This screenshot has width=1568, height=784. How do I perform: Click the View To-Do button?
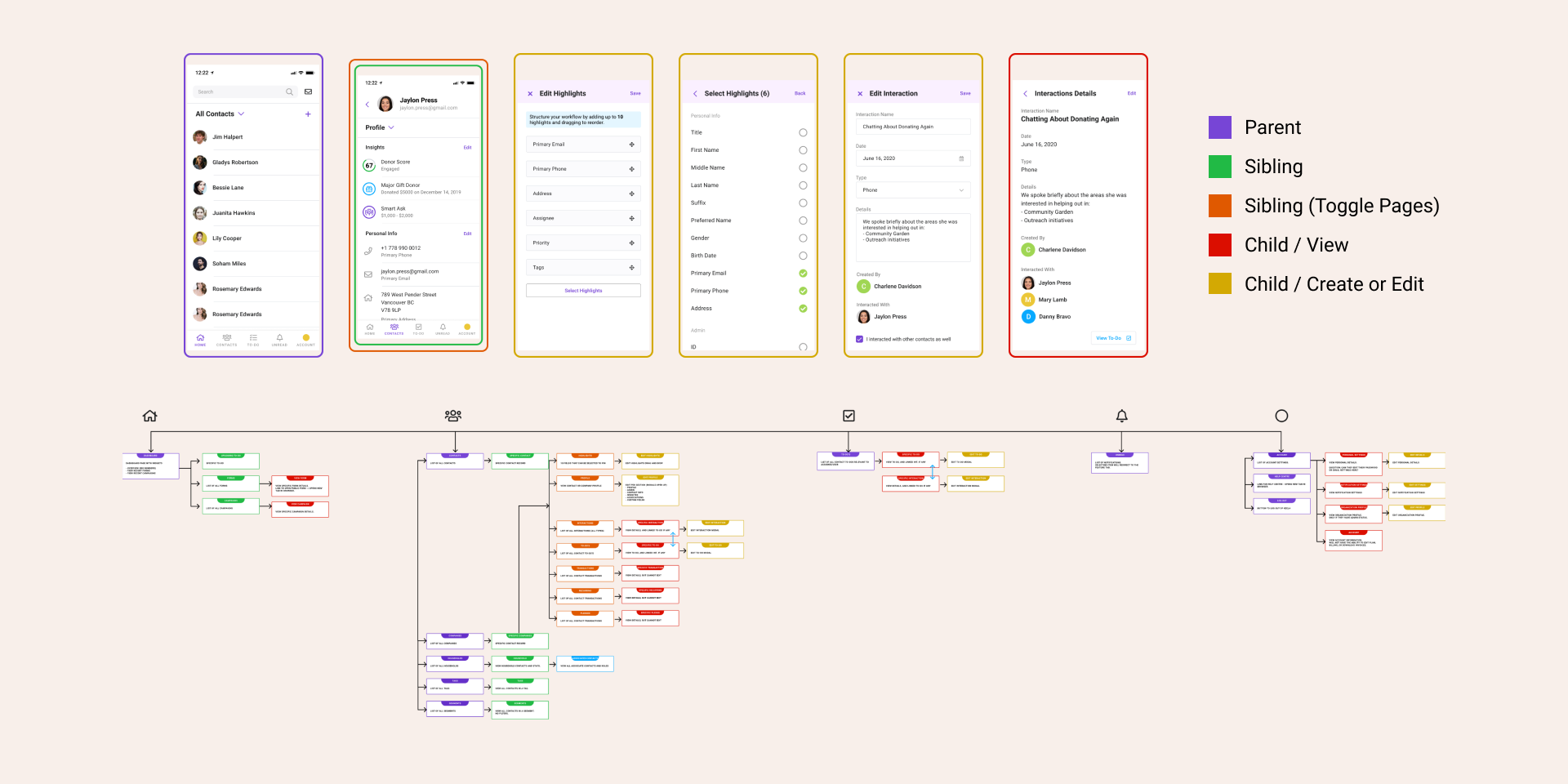[x=1114, y=338]
